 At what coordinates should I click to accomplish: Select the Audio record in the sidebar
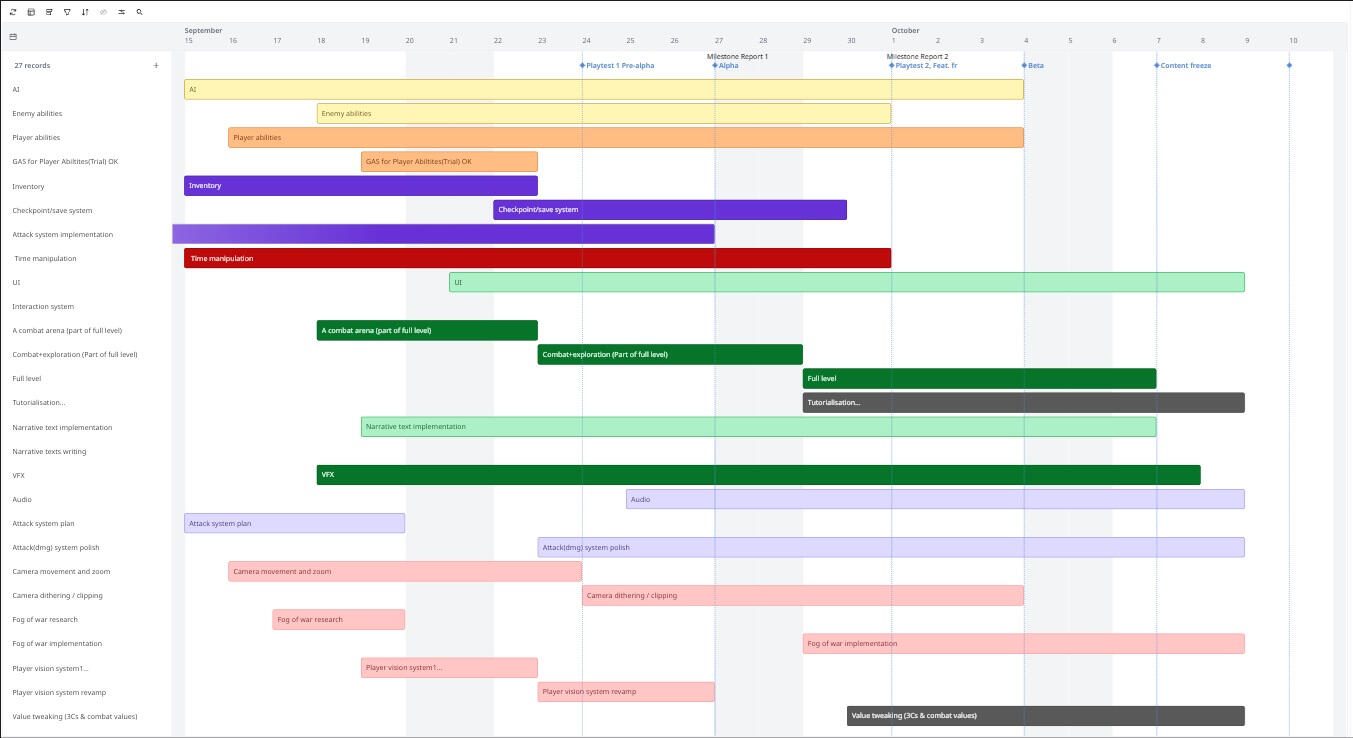pos(22,499)
